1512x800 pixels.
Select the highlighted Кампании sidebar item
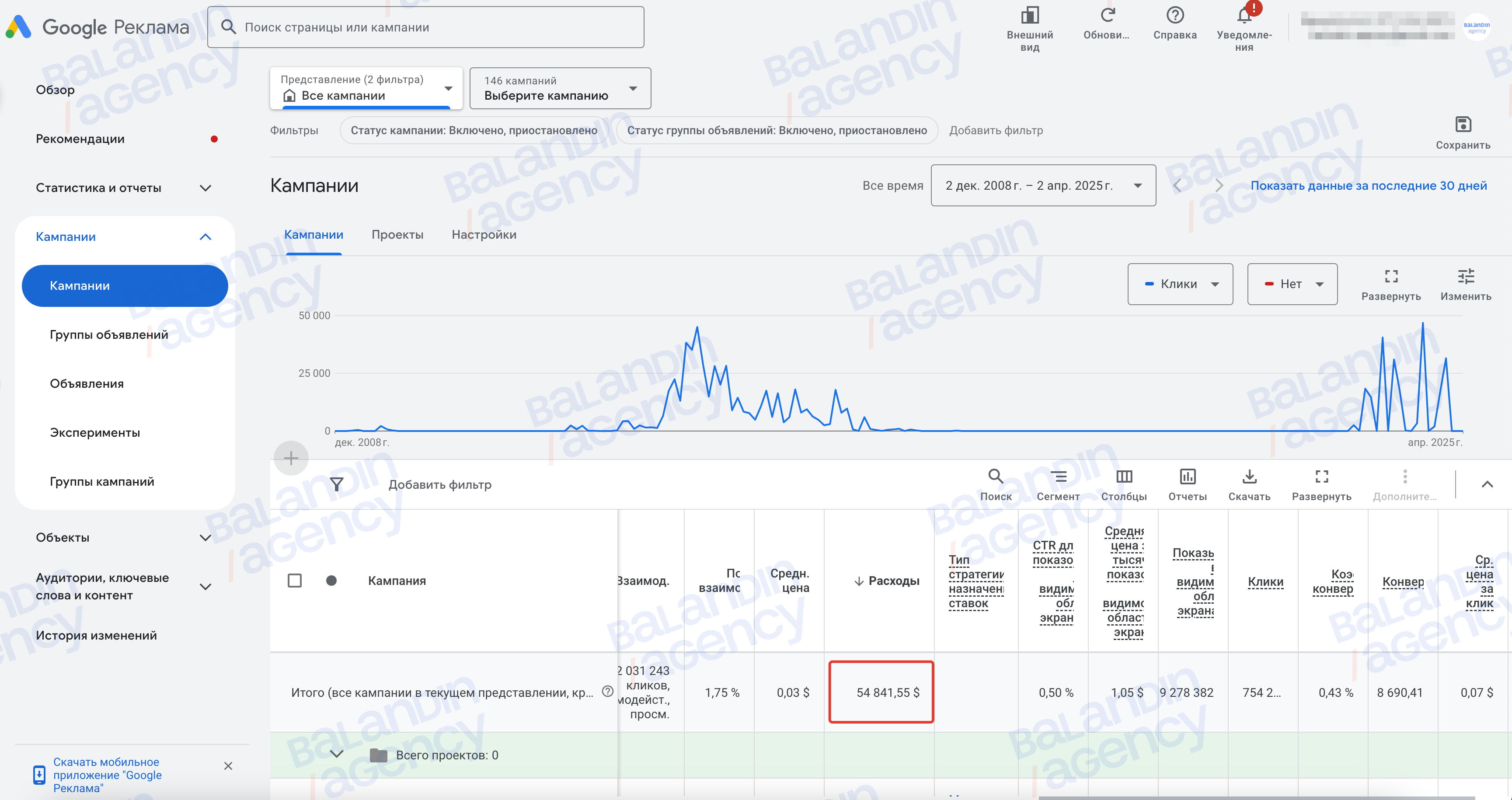[x=125, y=286]
